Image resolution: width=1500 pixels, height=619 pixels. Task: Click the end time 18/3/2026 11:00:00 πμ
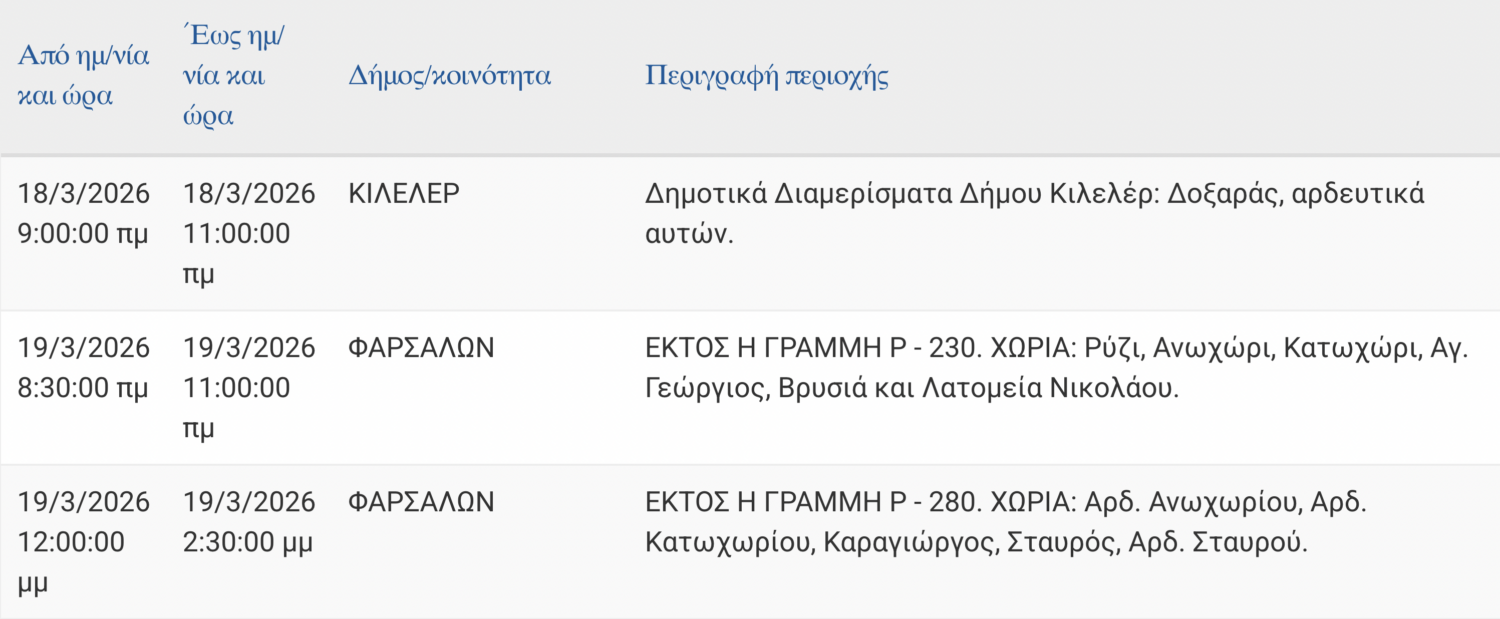click(x=248, y=234)
